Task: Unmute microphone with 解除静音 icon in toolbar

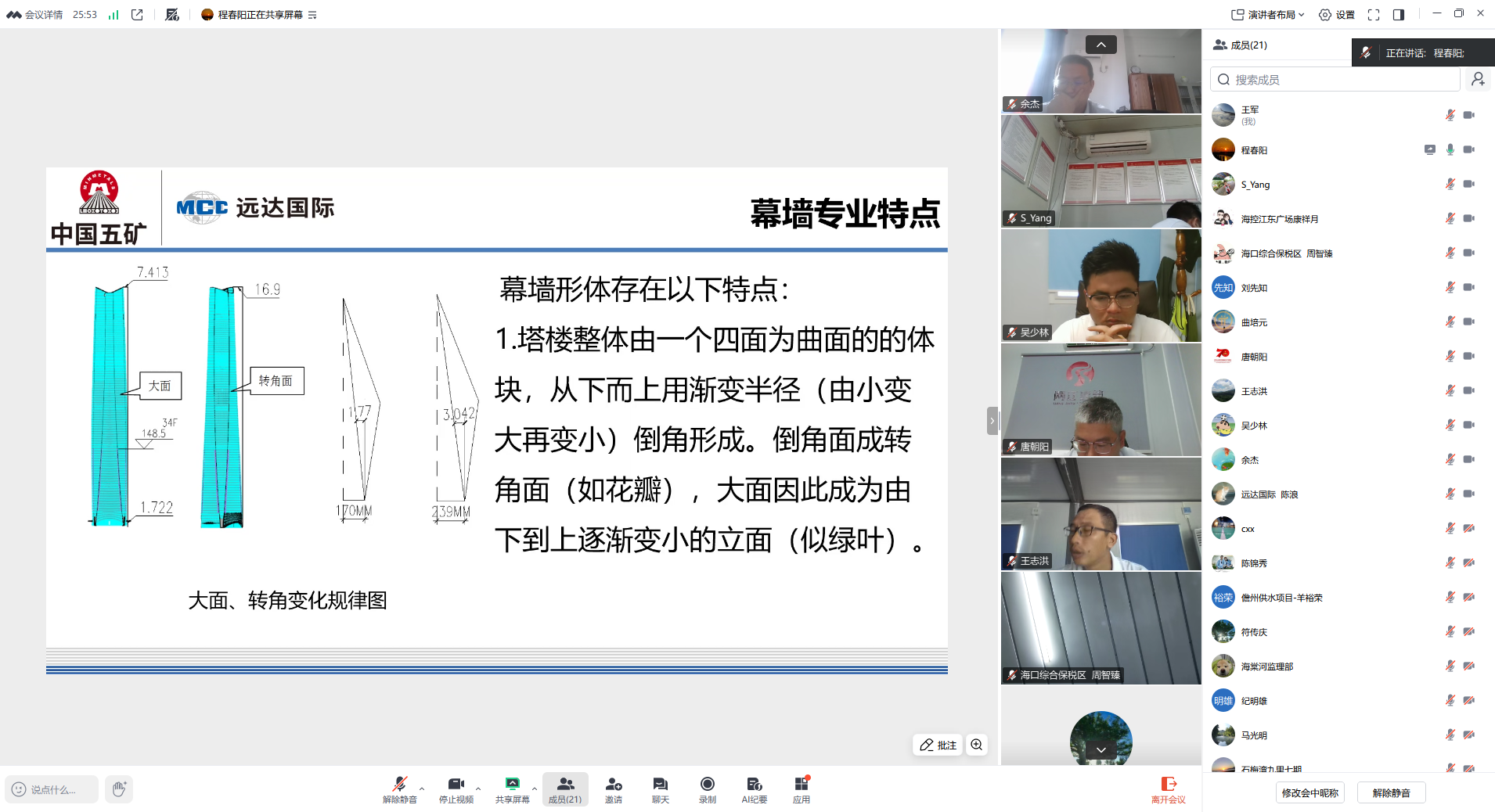Action: pyautogui.click(x=399, y=785)
